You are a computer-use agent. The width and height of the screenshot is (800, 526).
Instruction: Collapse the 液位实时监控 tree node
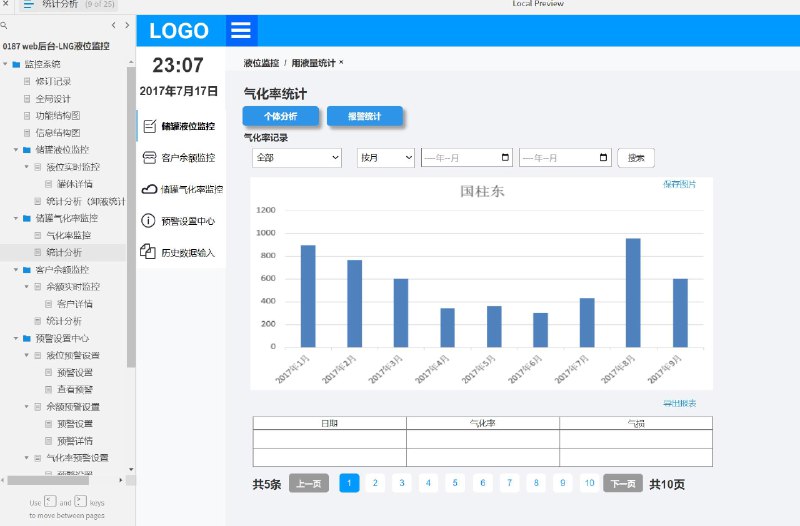point(27,167)
